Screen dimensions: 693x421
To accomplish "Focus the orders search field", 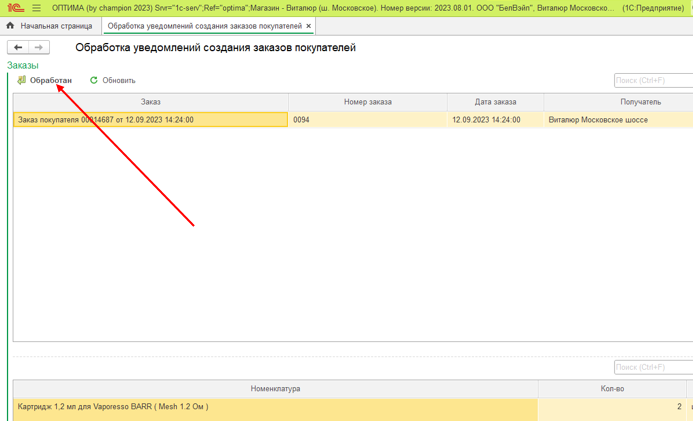I will click(653, 80).
